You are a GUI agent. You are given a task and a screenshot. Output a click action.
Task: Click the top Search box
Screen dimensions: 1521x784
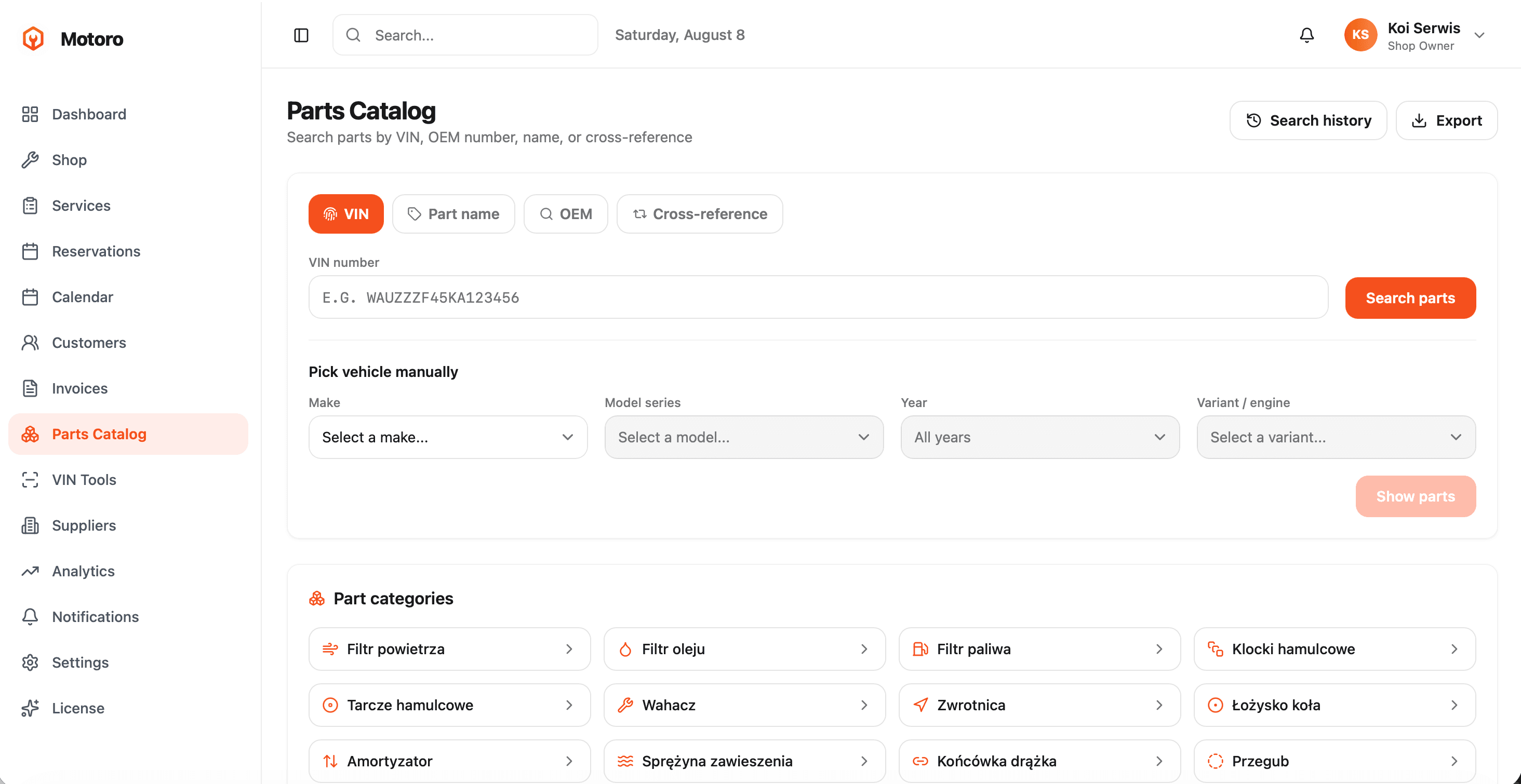click(x=465, y=35)
